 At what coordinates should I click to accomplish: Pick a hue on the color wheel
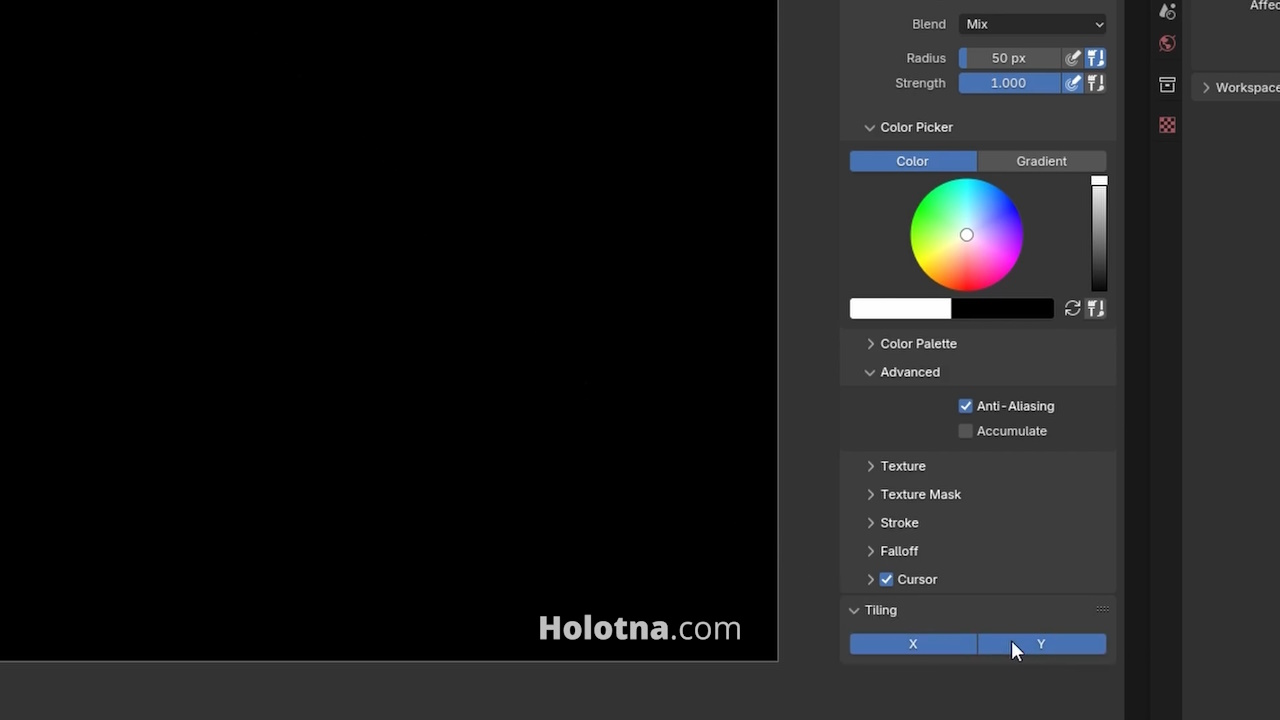967,235
